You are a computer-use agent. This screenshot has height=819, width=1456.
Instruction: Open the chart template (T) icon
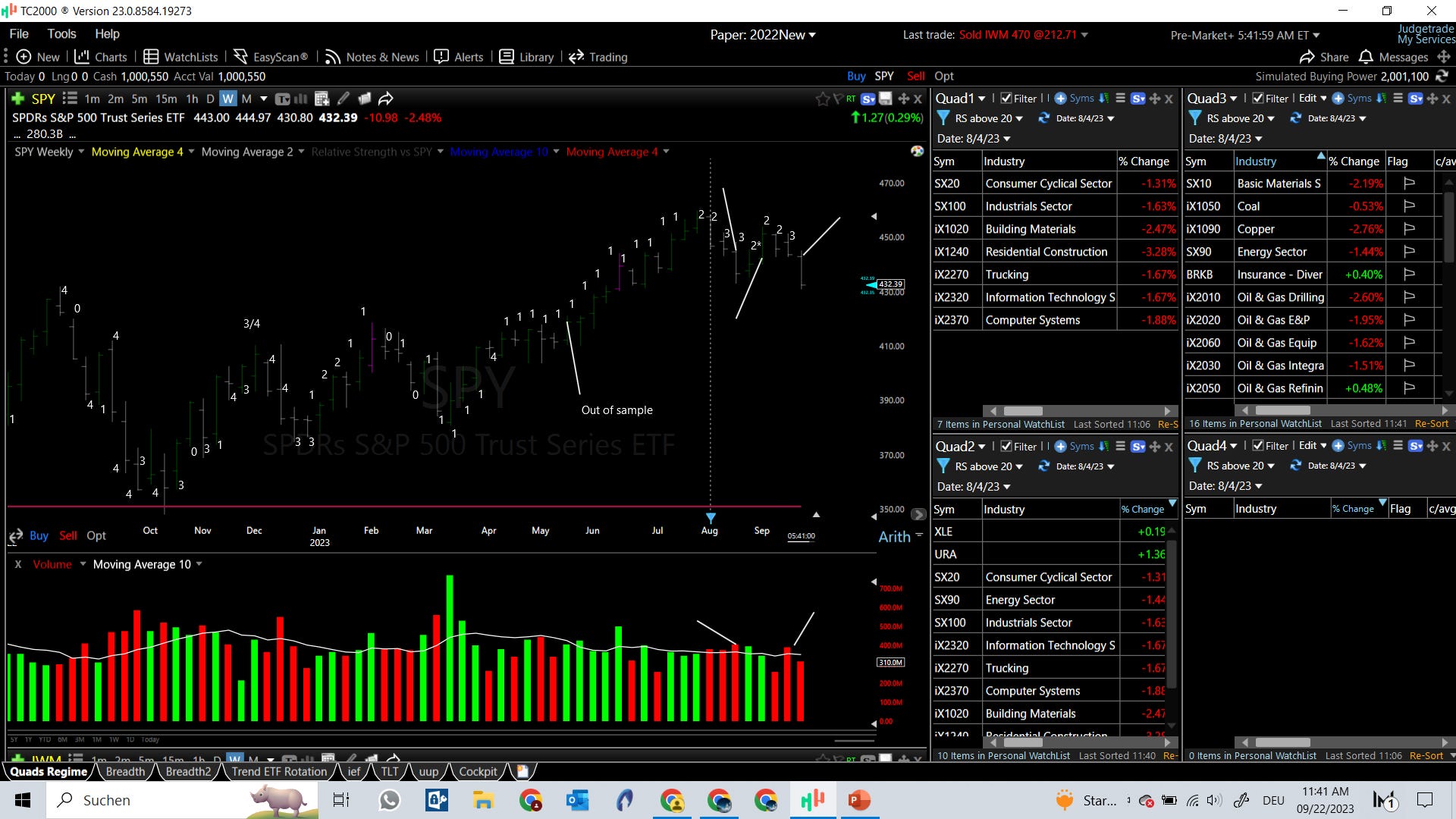(282, 99)
